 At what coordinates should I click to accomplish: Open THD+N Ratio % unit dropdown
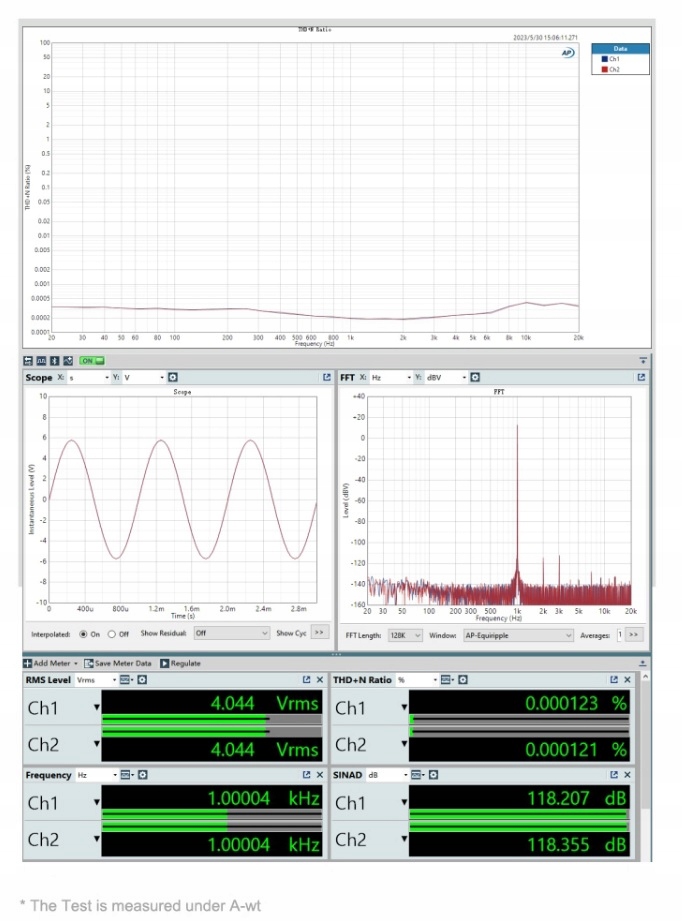tap(416, 680)
